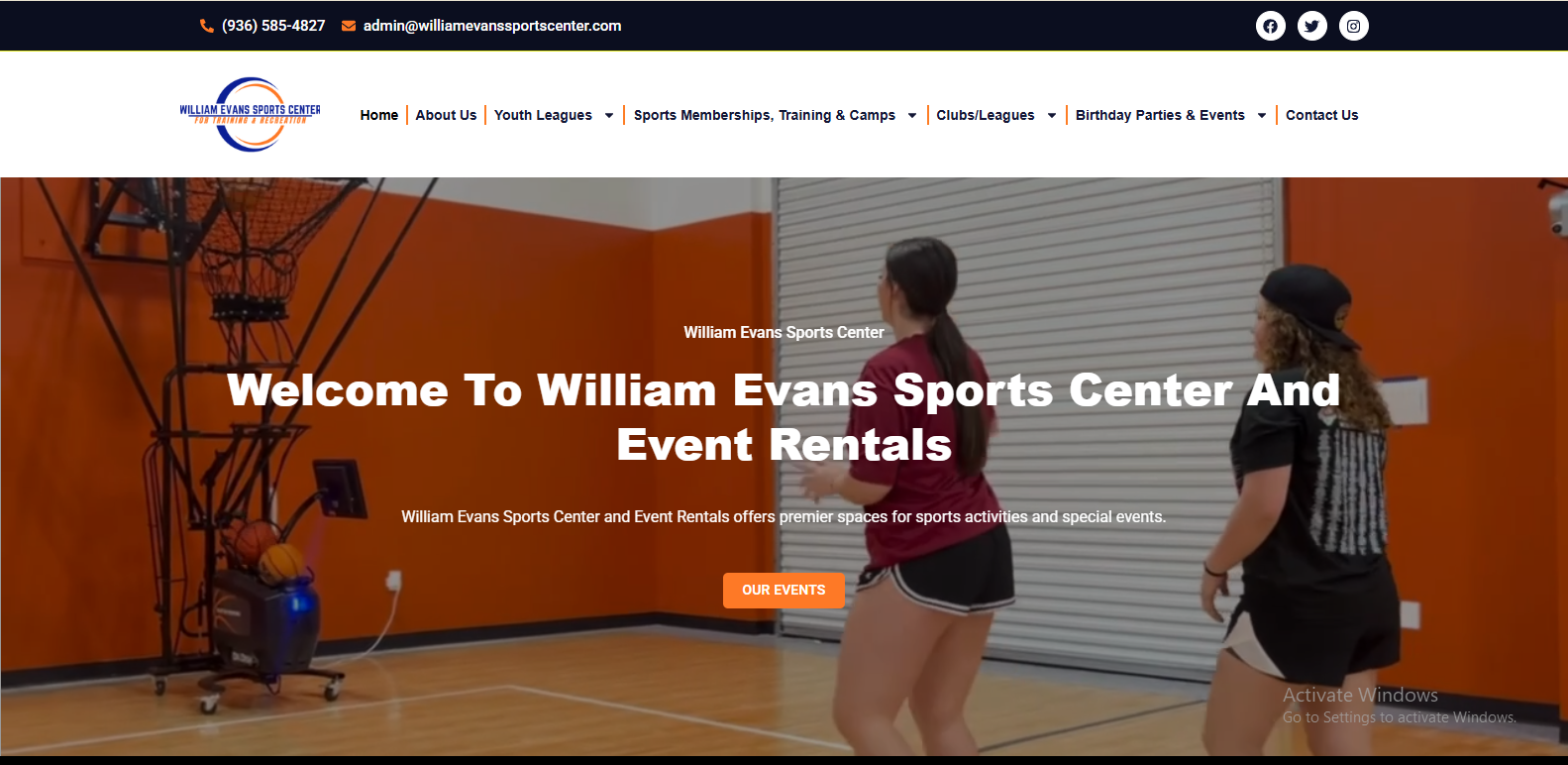
Task: Click the Welcome To William Evans headline
Action: tap(784, 417)
